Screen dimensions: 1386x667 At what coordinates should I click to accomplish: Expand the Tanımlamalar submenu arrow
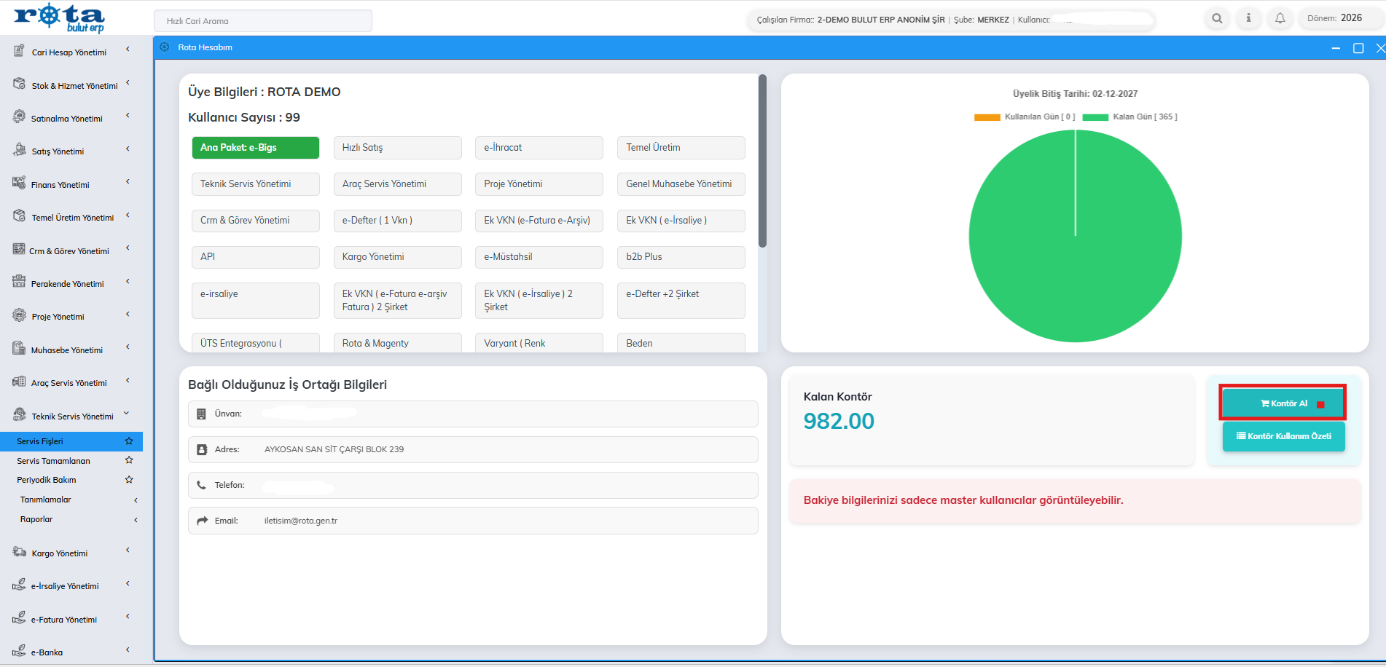click(135, 499)
